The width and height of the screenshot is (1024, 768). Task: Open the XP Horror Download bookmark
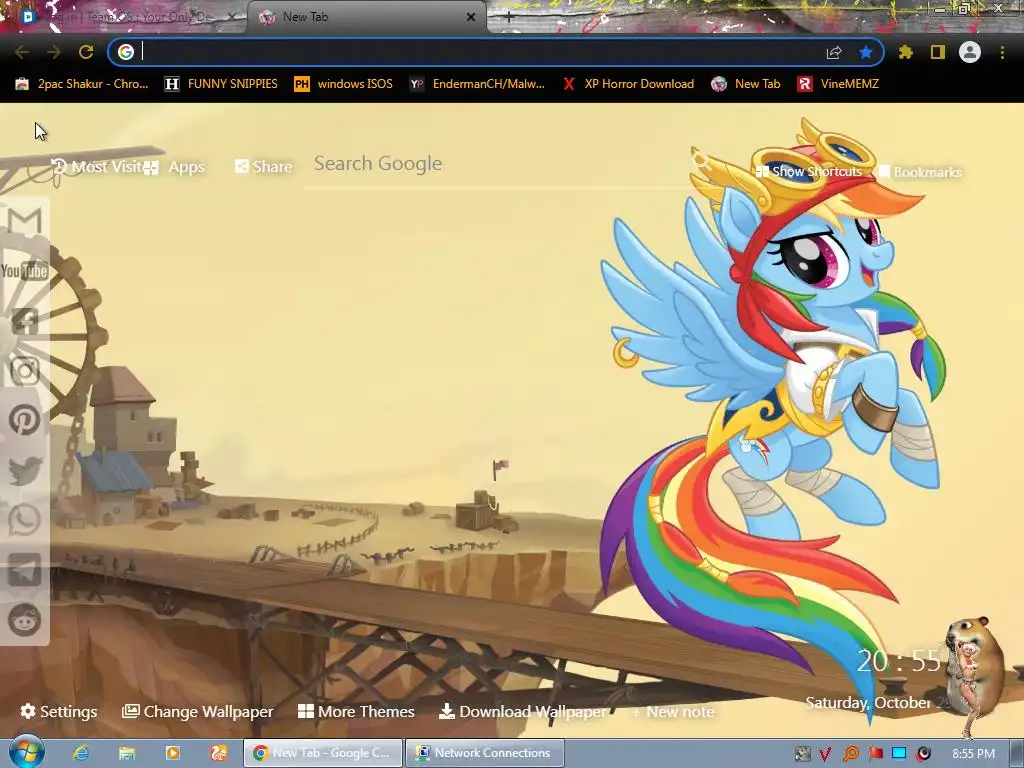pyautogui.click(x=628, y=84)
